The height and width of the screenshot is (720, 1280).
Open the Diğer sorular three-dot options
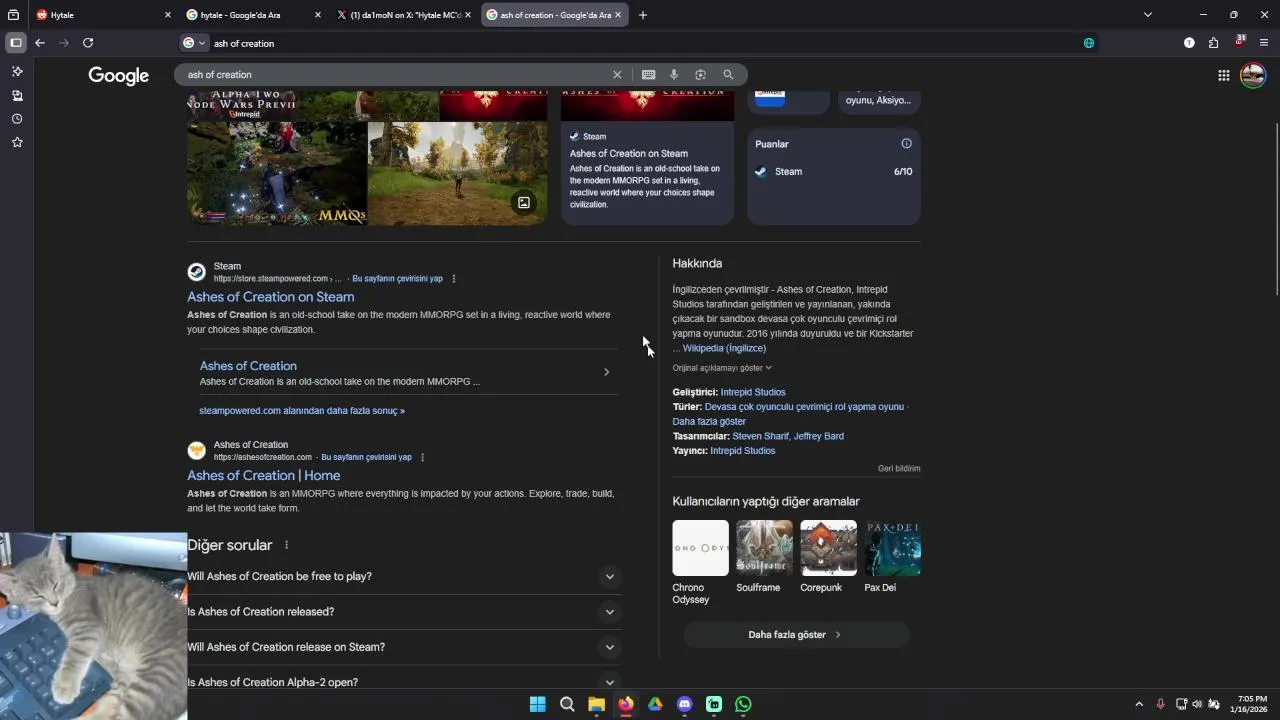pyautogui.click(x=286, y=545)
